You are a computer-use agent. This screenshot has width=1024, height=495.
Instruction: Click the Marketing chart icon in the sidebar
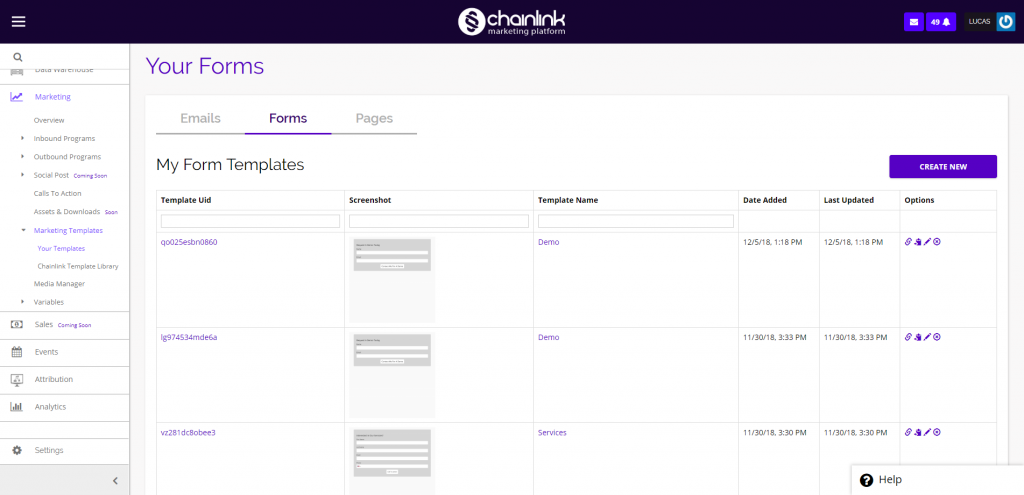pyautogui.click(x=17, y=97)
